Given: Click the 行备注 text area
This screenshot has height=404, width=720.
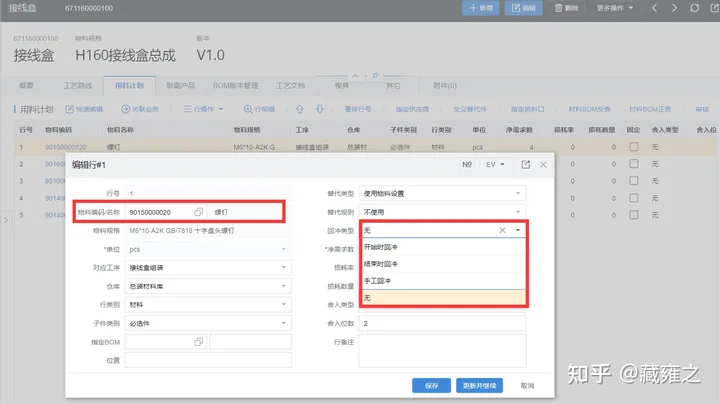Looking at the screenshot, I should (x=442, y=350).
